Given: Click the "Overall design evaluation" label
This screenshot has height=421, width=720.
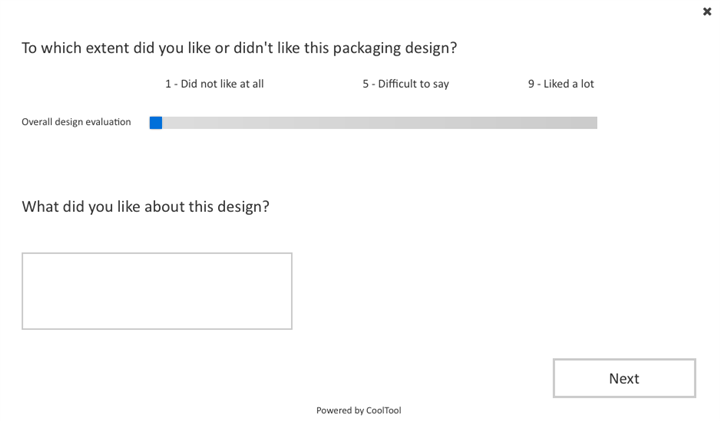Looking at the screenshot, I should point(76,122).
